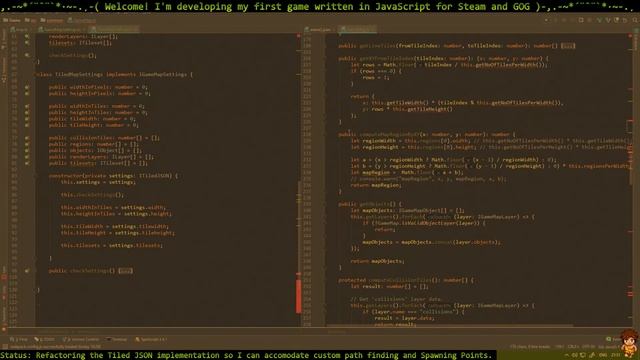Collapse computeMapRegionXY method fold handle
Image resolution: width=640 pixels, height=360 pixels.
point(326,134)
